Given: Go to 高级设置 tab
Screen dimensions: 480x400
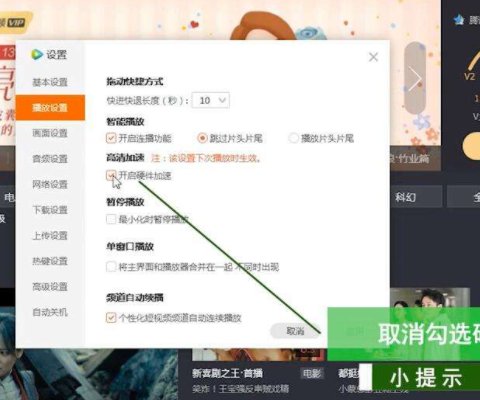Looking at the screenshot, I should pyautogui.click(x=50, y=287).
